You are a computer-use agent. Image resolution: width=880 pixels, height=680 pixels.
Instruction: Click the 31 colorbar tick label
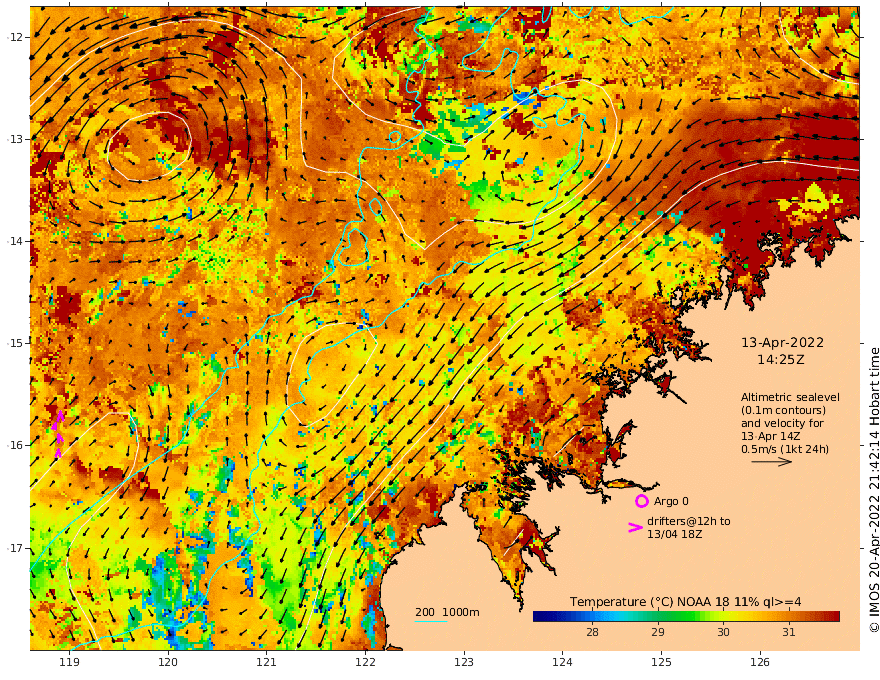coord(789,632)
